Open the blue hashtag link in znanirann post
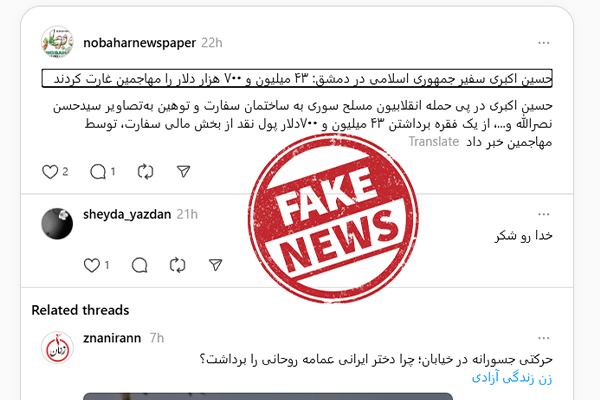 pos(512,378)
